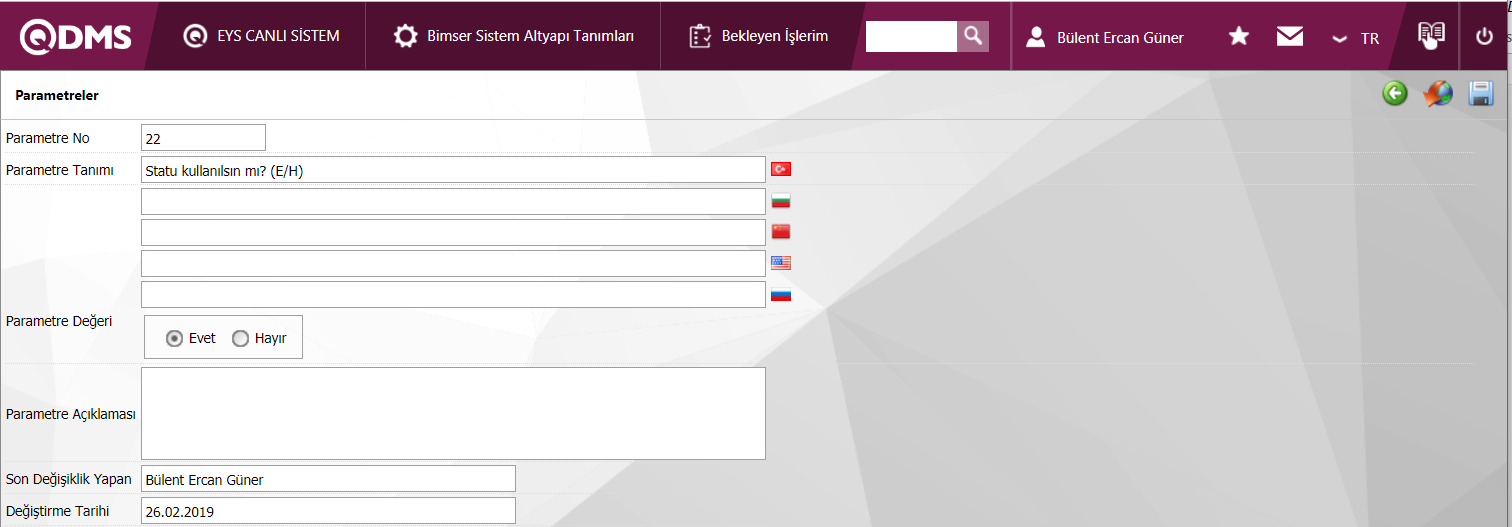Click the Parametre Tanımı label
The height and width of the screenshot is (527, 1512).
pyautogui.click(x=59, y=170)
